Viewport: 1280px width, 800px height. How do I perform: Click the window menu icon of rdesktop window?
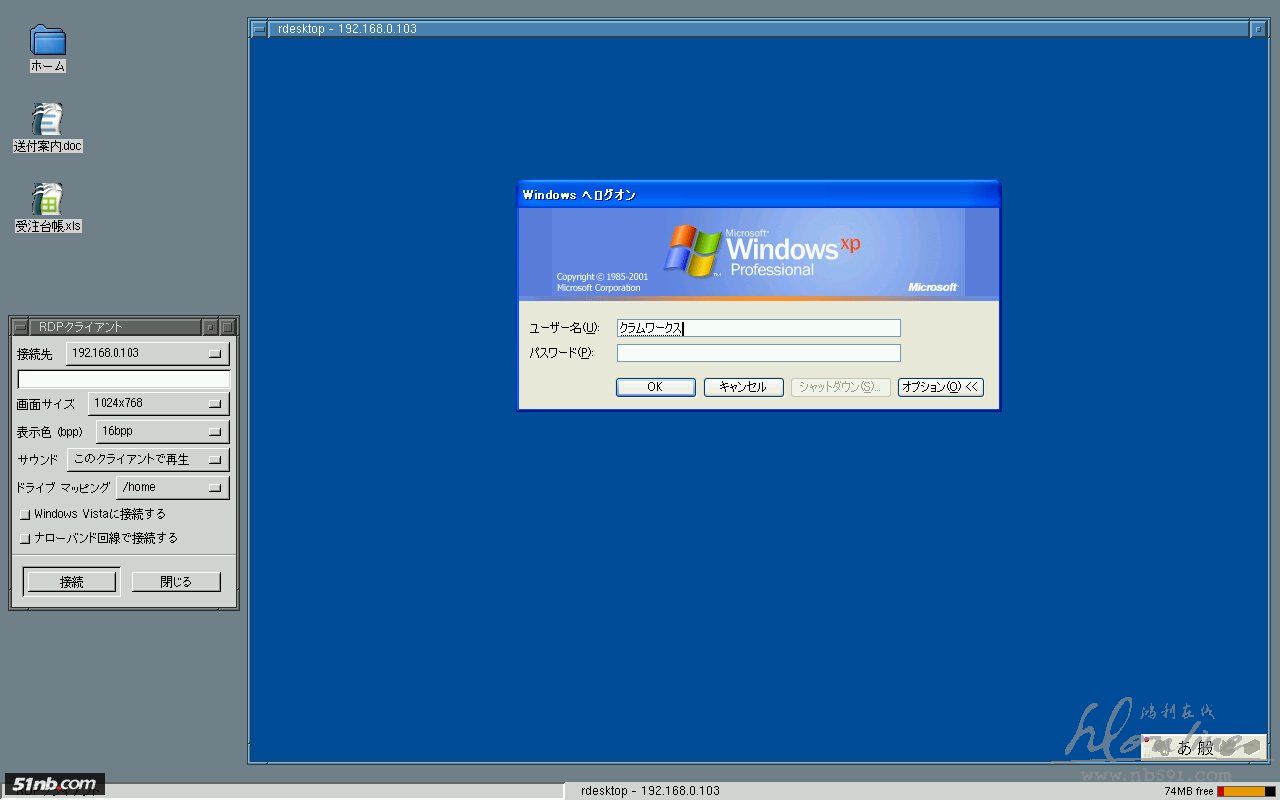coord(259,29)
